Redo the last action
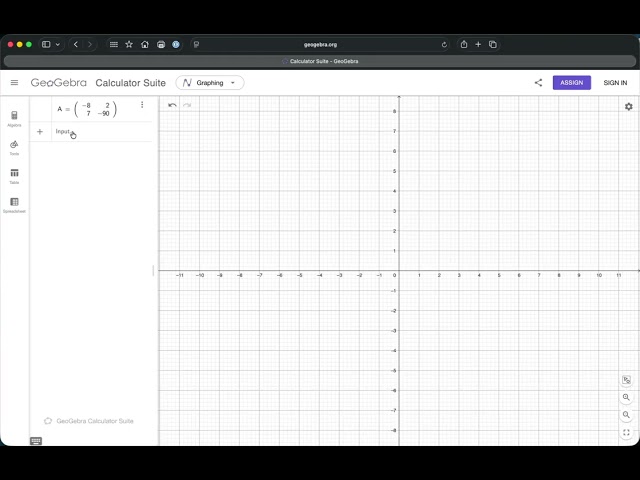Image resolution: width=640 pixels, height=480 pixels. click(x=187, y=105)
